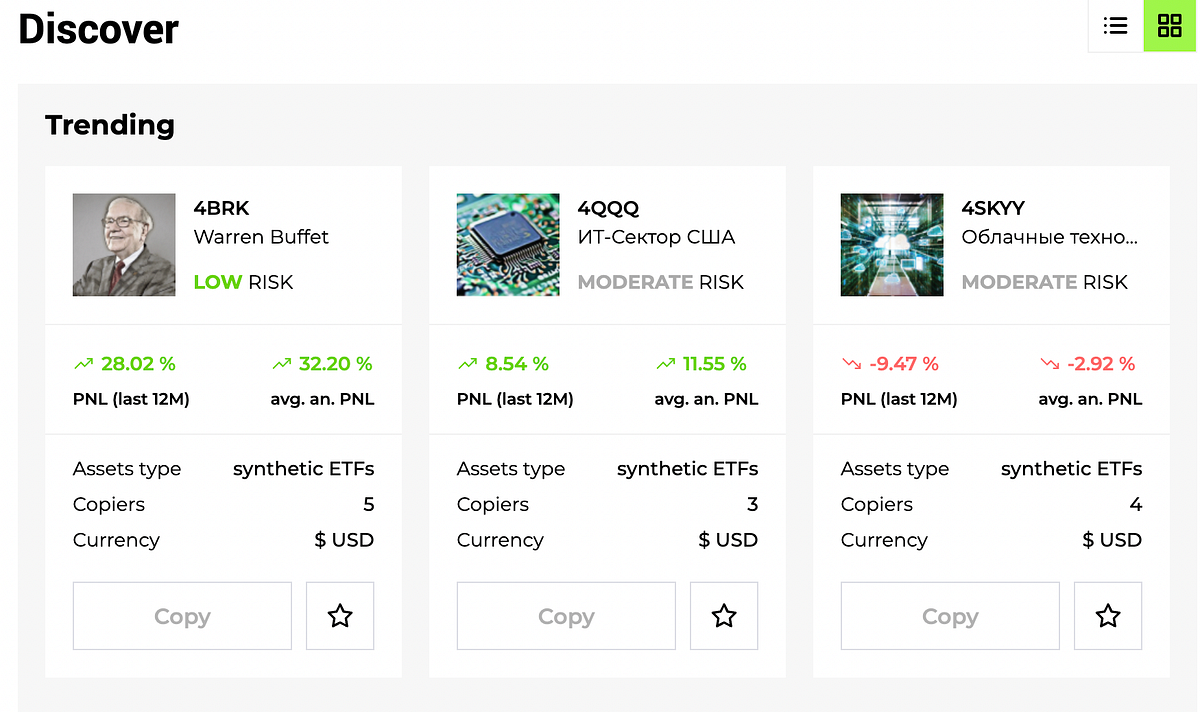The height and width of the screenshot is (712, 1200).
Task: Switch to list view layout
Action: tap(1115, 25)
